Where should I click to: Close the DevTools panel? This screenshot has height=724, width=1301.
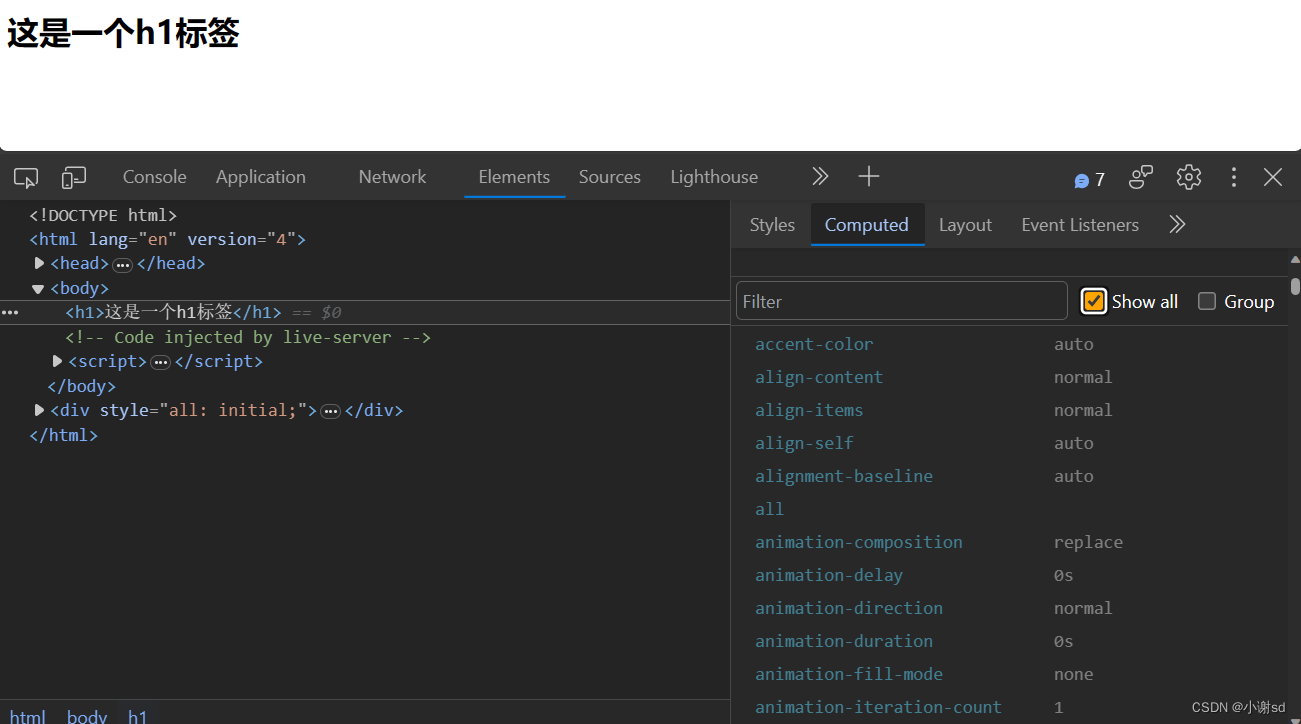(1273, 177)
